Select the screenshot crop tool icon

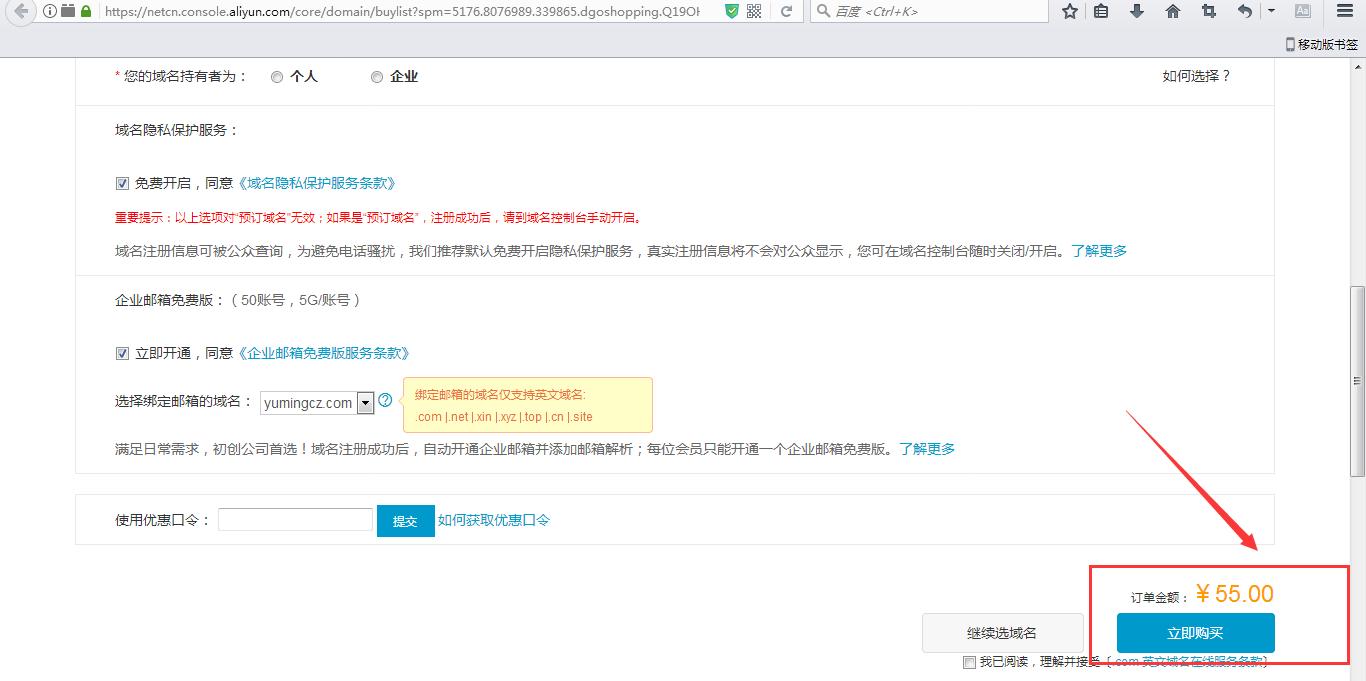[x=1207, y=13]
